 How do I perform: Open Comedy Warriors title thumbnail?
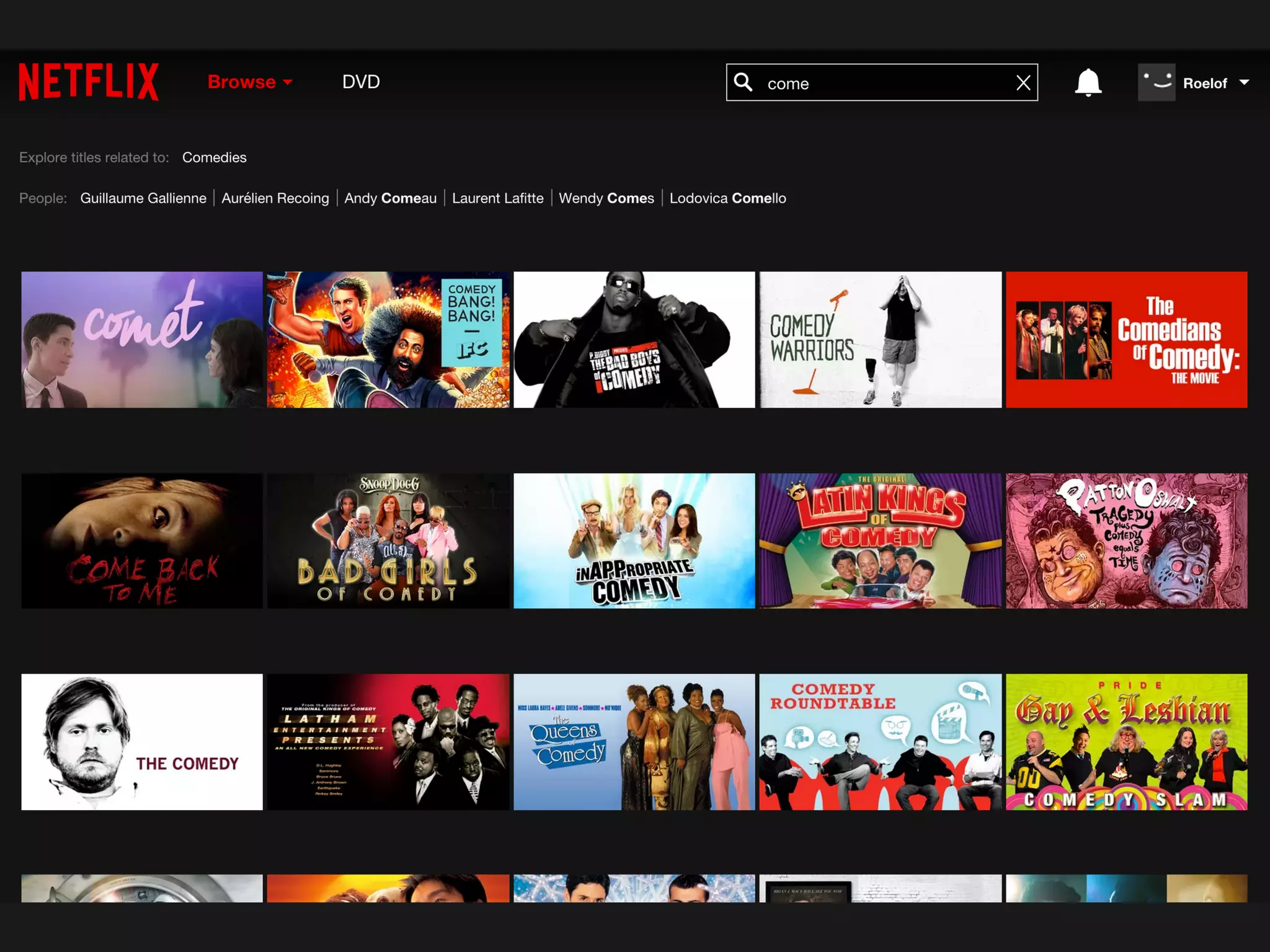tap(880, 340)
